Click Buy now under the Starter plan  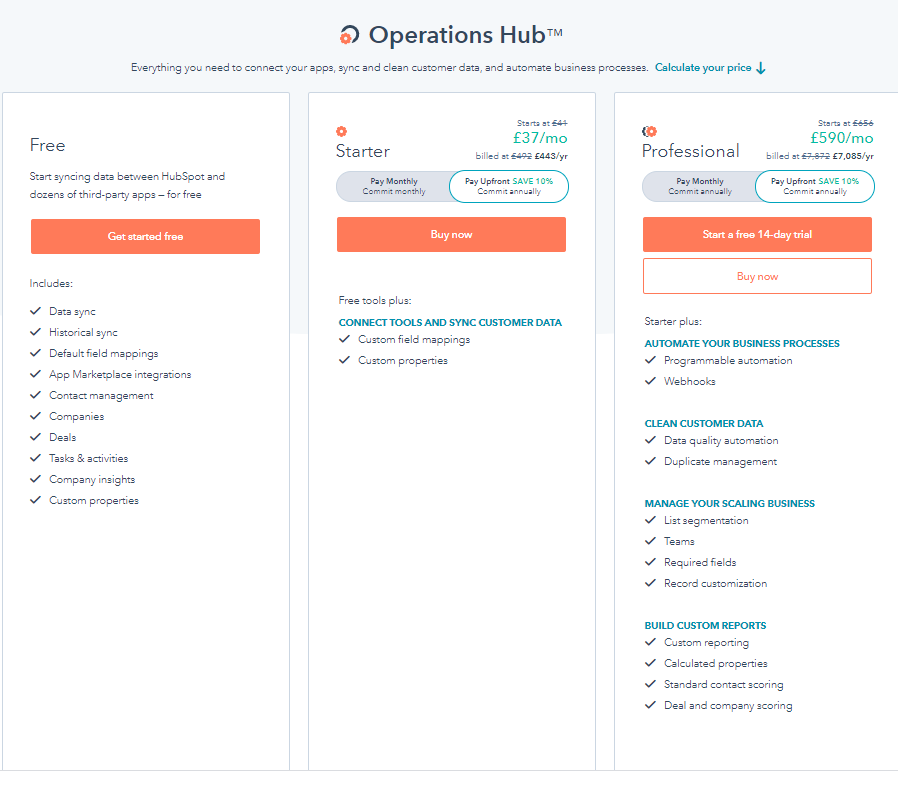click(451, 234)
